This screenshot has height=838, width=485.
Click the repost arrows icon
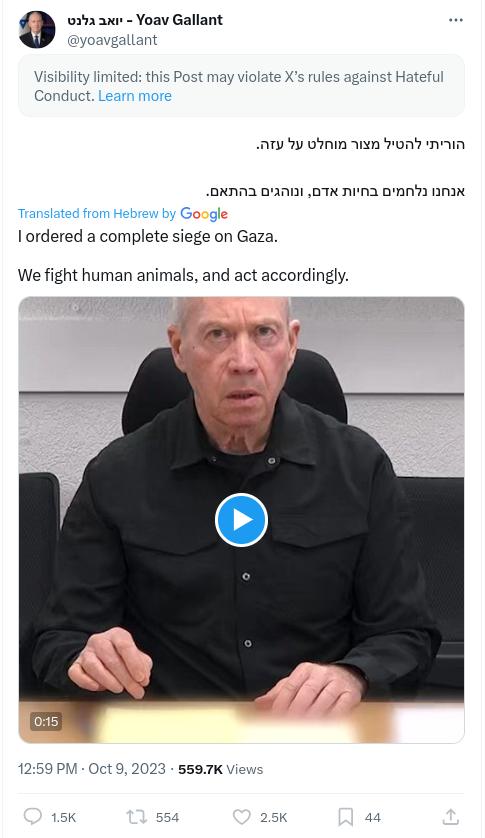[136, 817]
